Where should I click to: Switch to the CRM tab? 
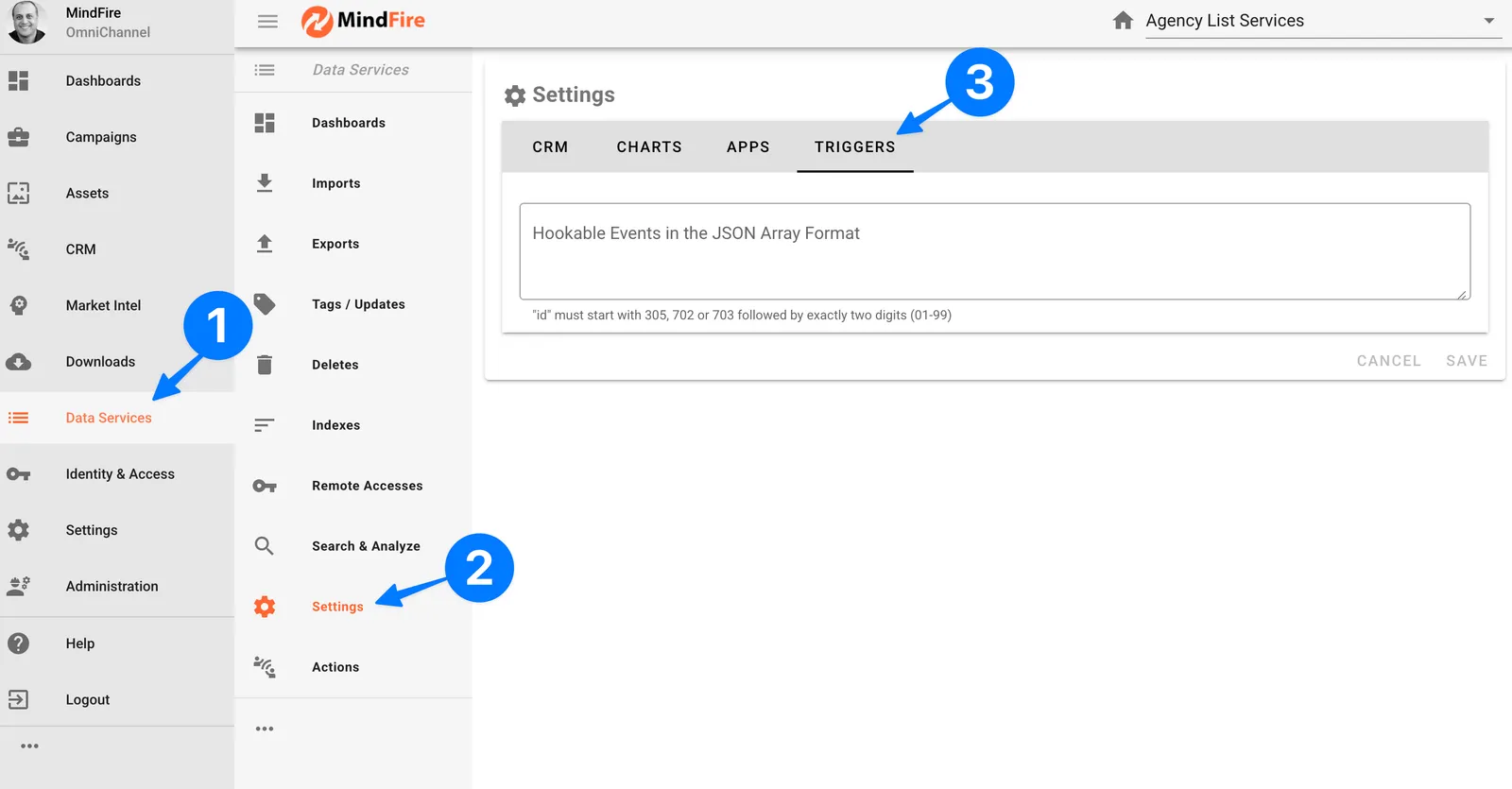(550, 147)
